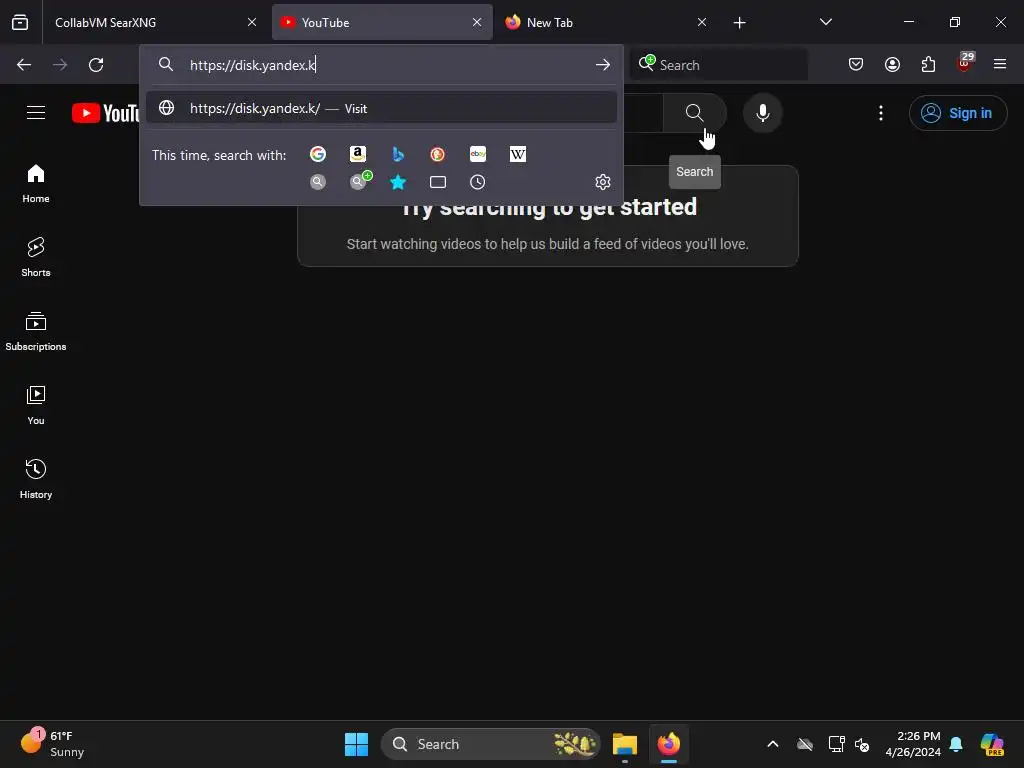This screenshot has width=1024, height=768.
Task: Click the Firefox taskbar icon
Action: pyautogui.click(x=669, y=744)
